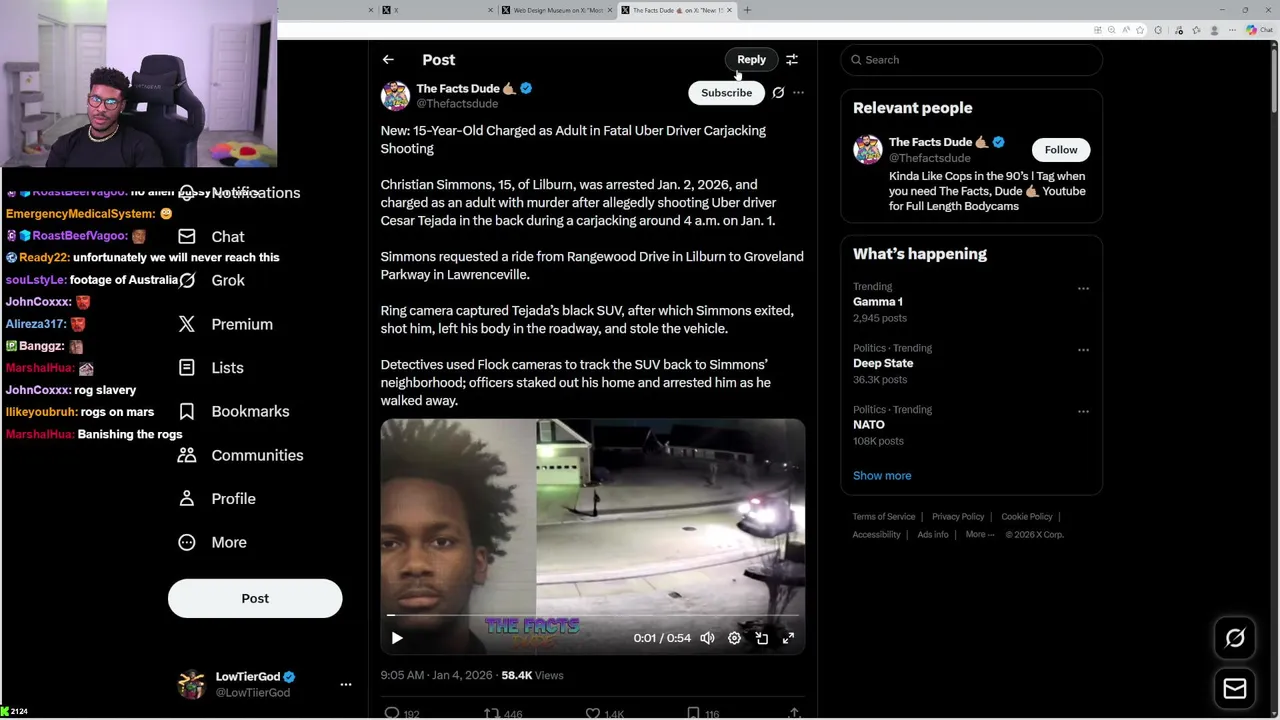Click the Grok action icon beside Subscribe
The width and height of the screenshot is (1280, 720).
tap(778, 93)
